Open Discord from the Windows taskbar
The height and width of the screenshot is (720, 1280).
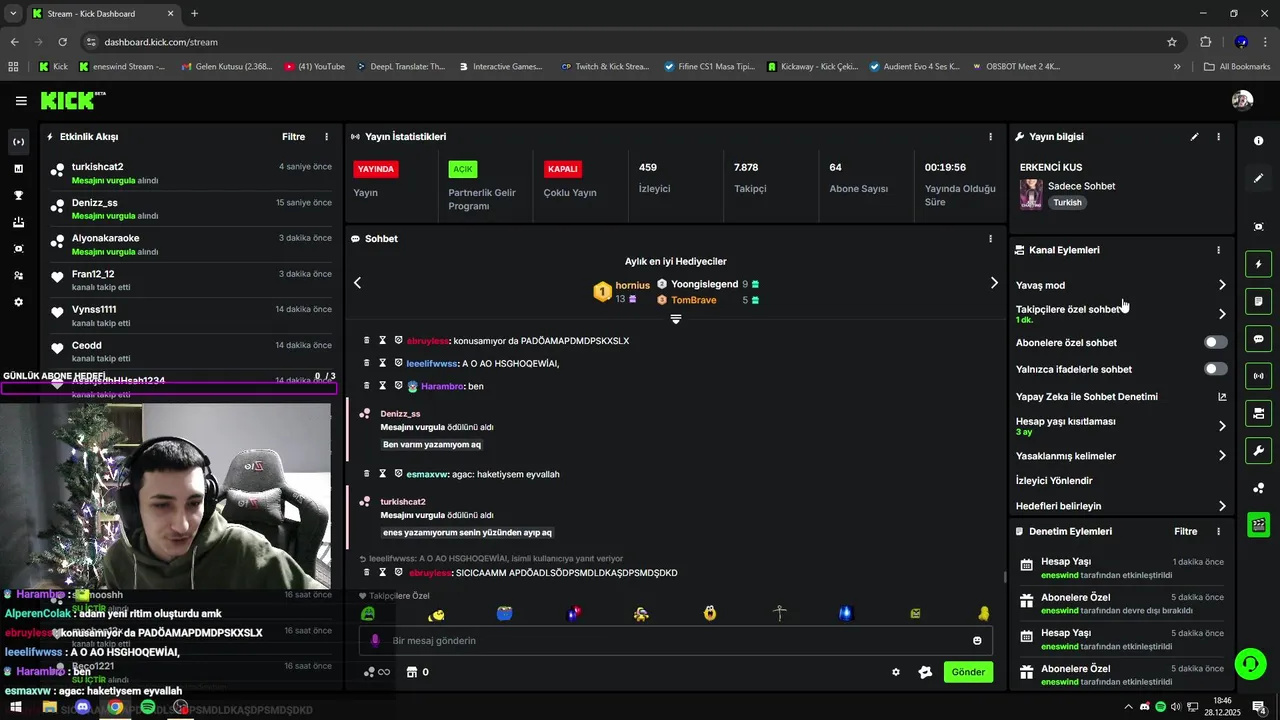(x=83, y=707)
